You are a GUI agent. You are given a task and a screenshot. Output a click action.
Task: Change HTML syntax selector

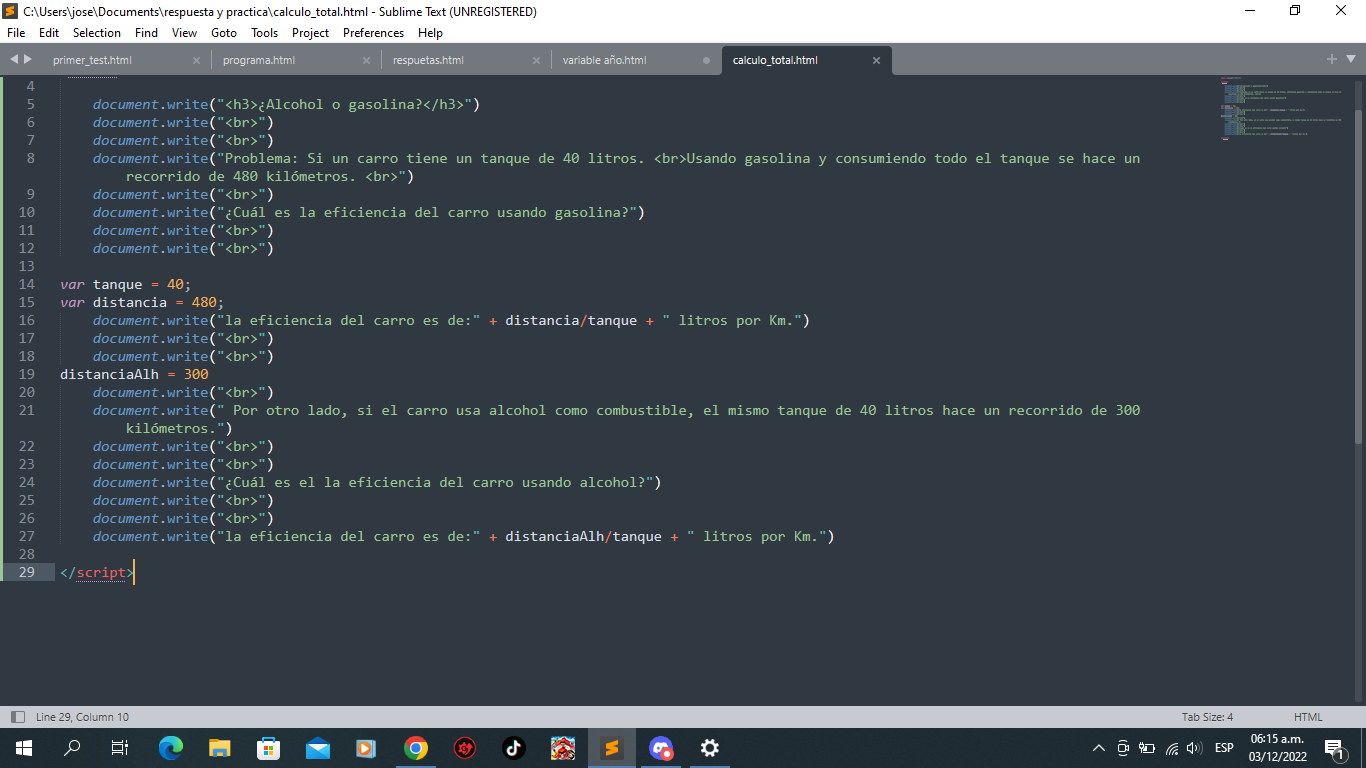[x=1308, y=717]
